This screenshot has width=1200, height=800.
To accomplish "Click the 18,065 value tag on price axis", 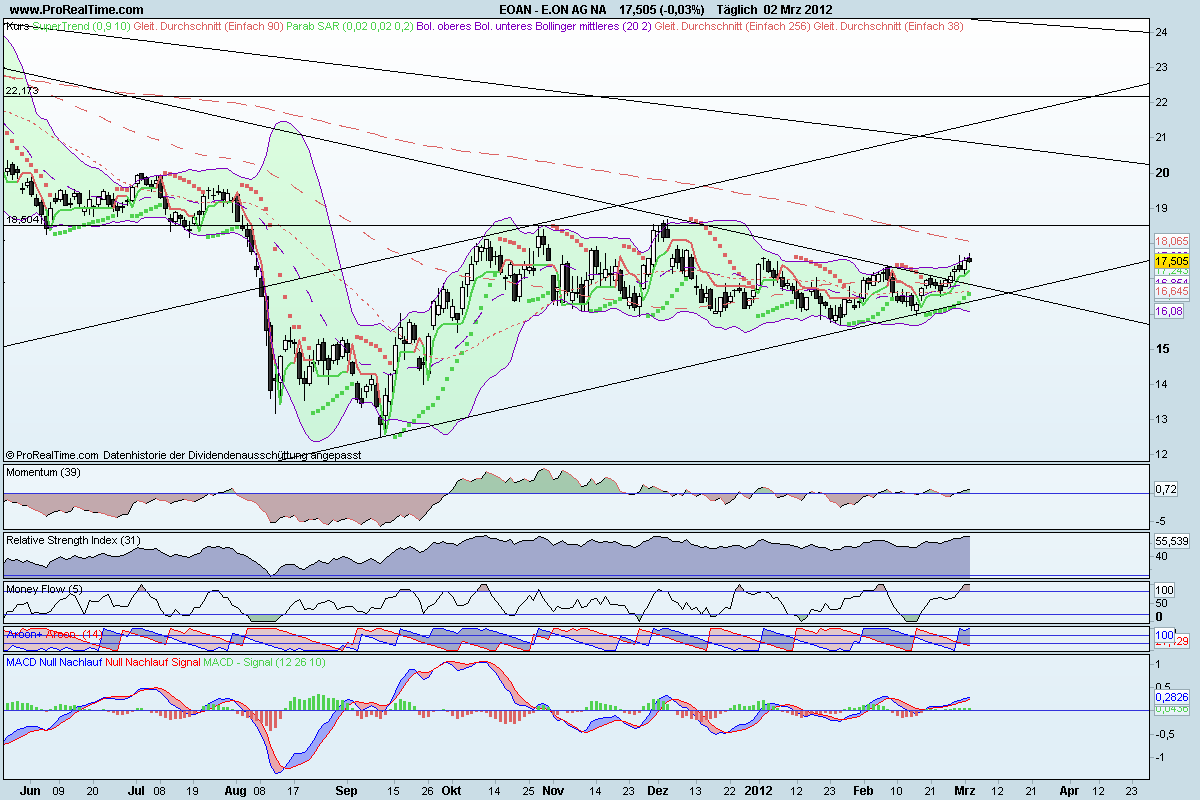I will (x=1170, y=241).
